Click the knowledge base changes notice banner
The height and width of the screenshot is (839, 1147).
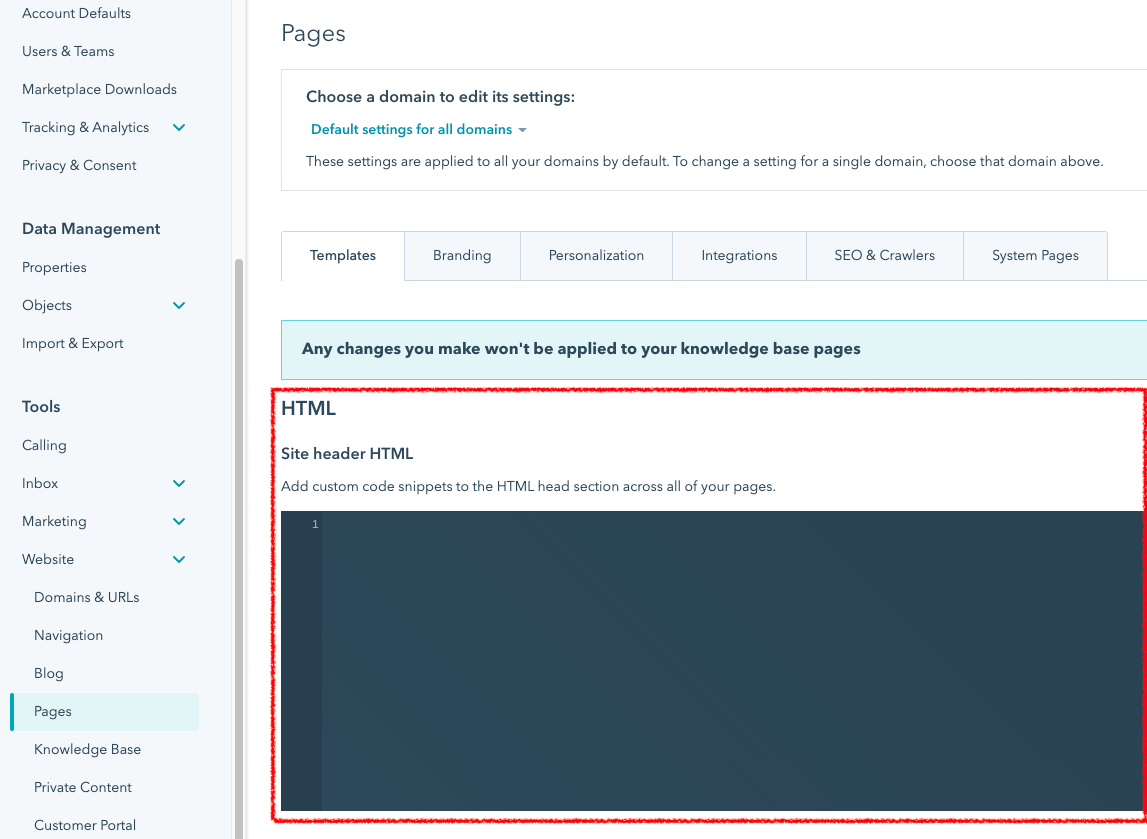click(714, 350)
